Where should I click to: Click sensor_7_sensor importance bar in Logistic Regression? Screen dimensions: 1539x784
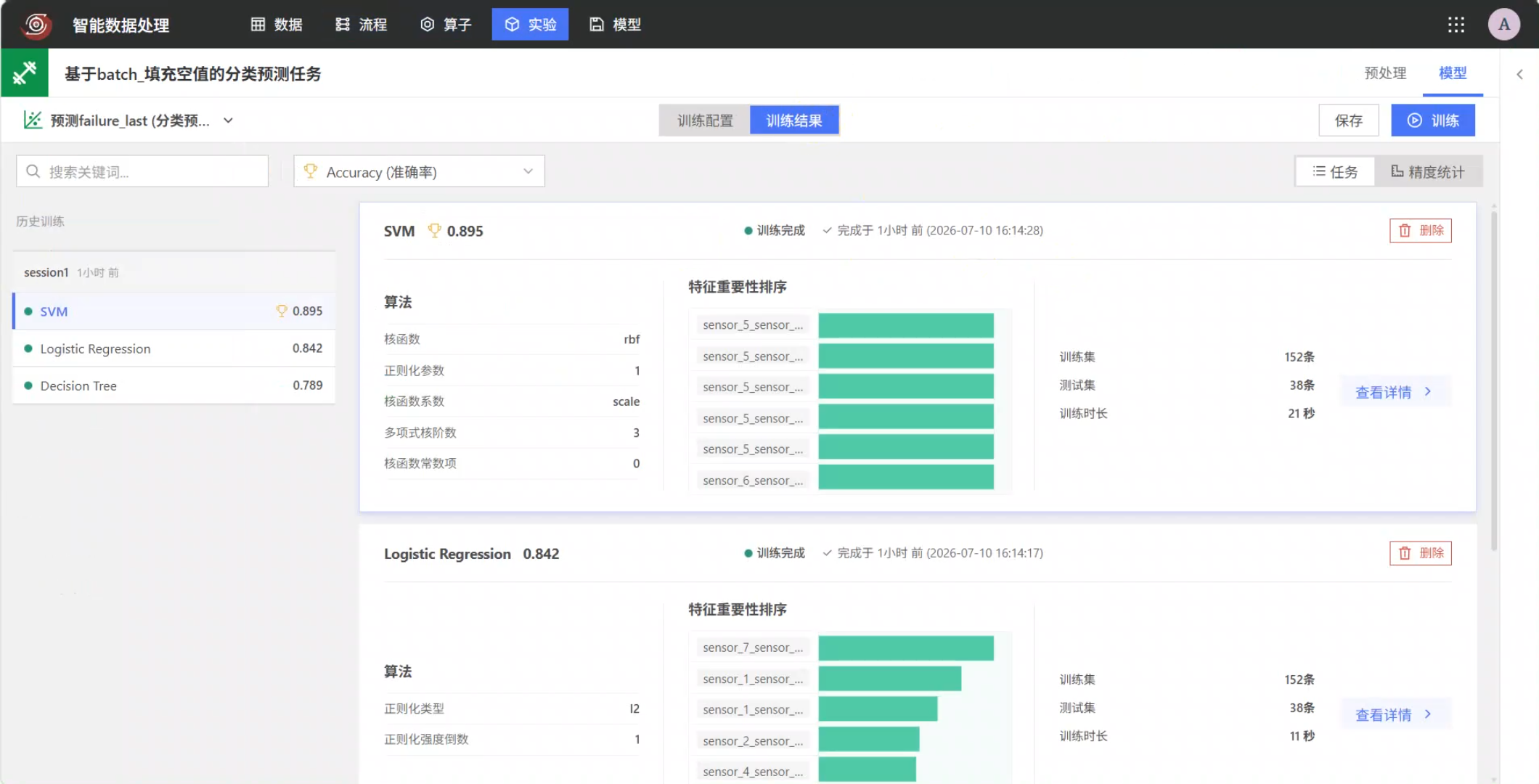[x=905, y=648]
